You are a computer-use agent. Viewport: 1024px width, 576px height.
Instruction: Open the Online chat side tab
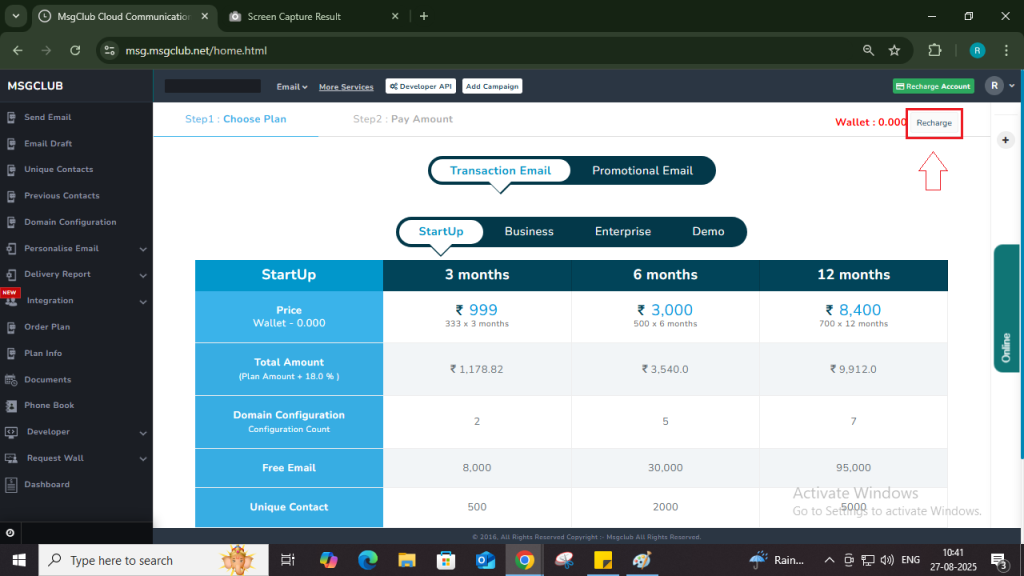[1006, 308]
